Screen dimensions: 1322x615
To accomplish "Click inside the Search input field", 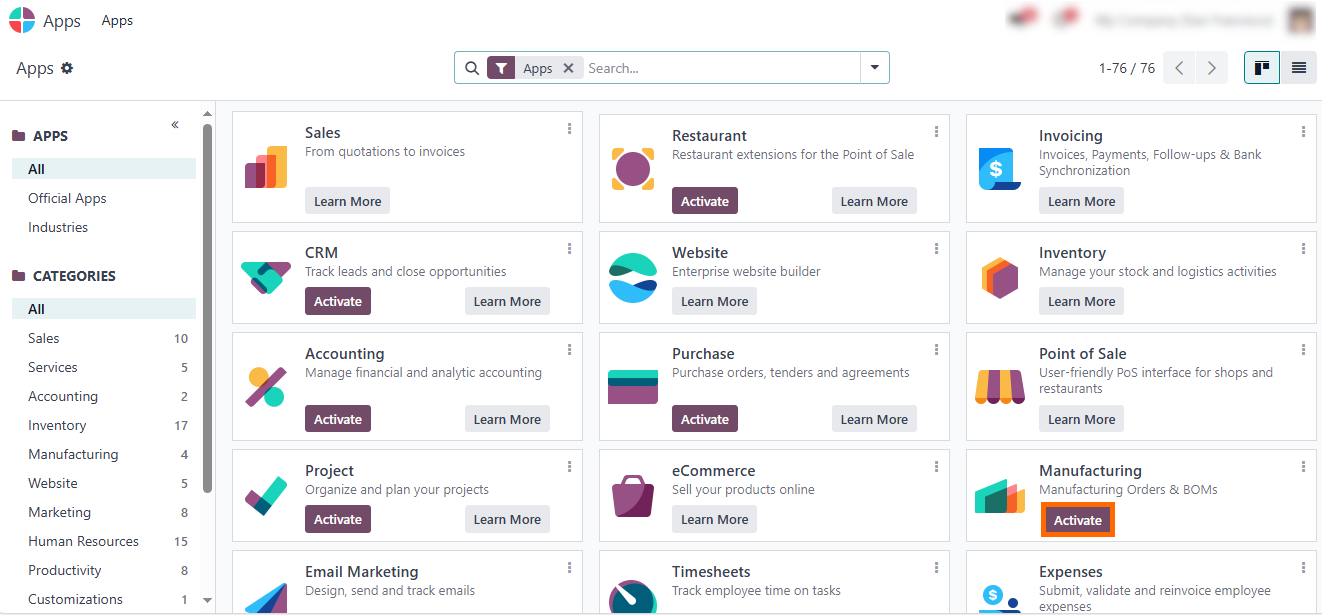I will tap(720, 68).
